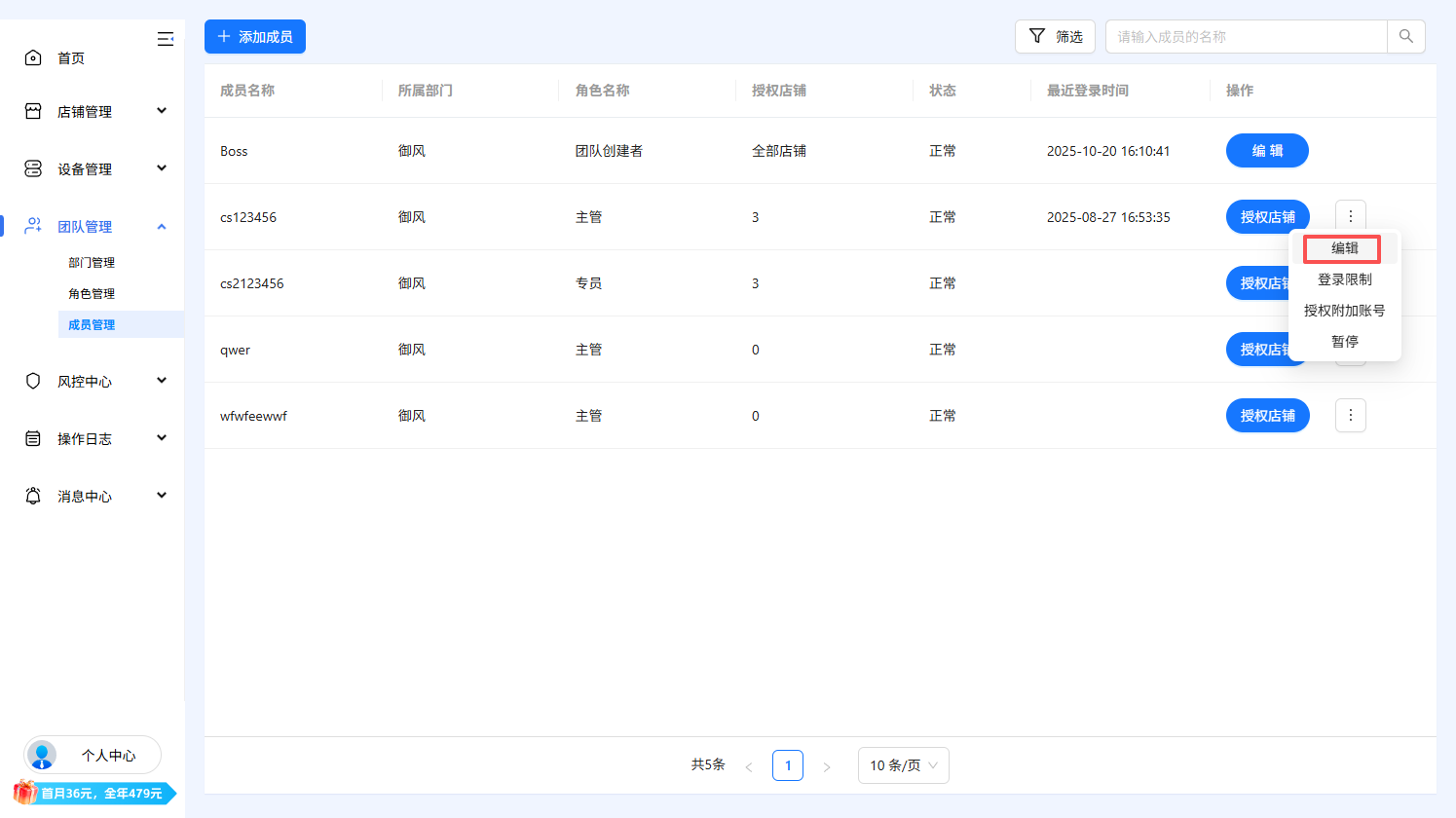Viewport: 1456px width, 818px height.
Task: Open the 10 条/页 page size dropdown
Action: 903,765
